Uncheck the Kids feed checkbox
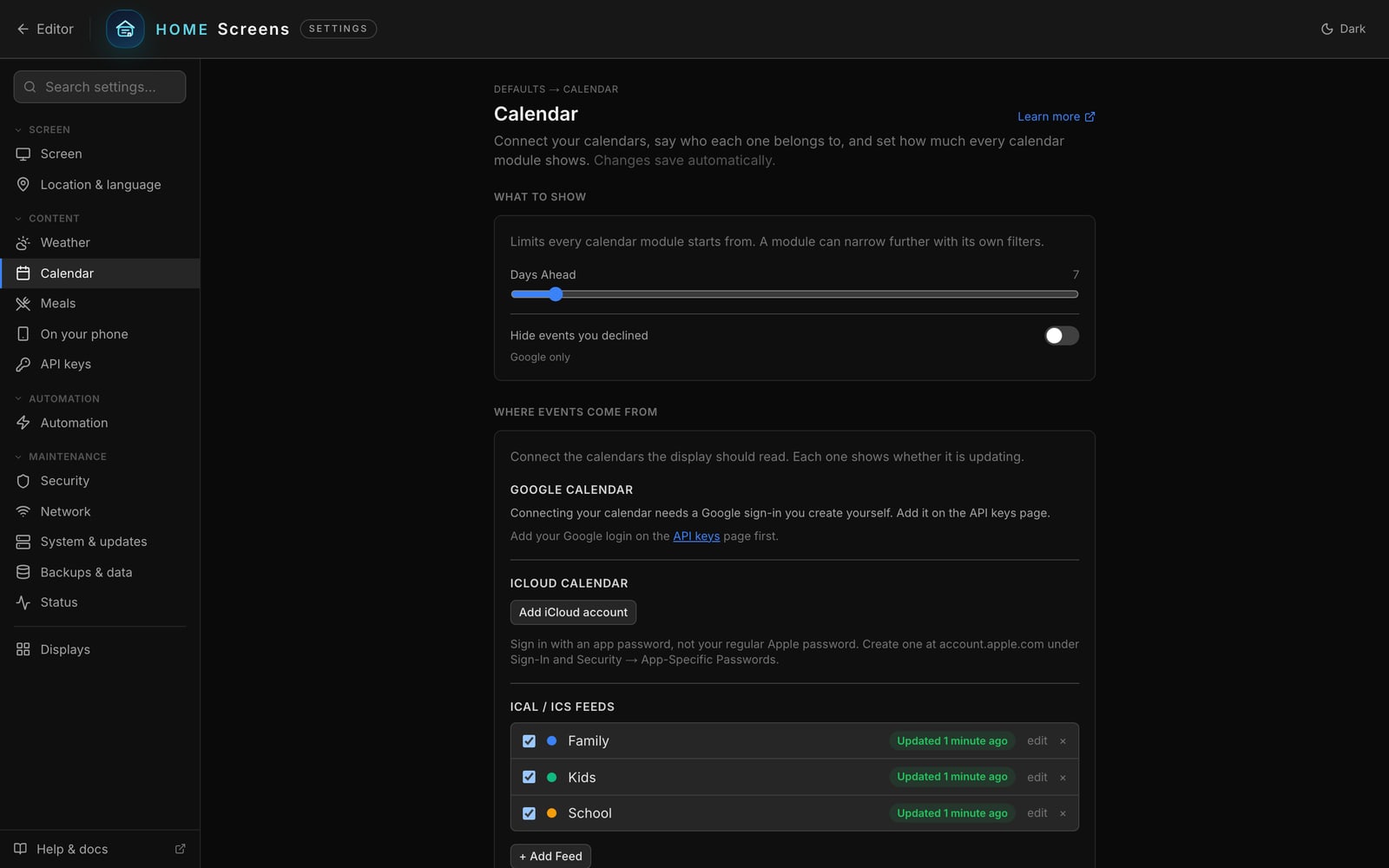 click(x=529, y=778)
